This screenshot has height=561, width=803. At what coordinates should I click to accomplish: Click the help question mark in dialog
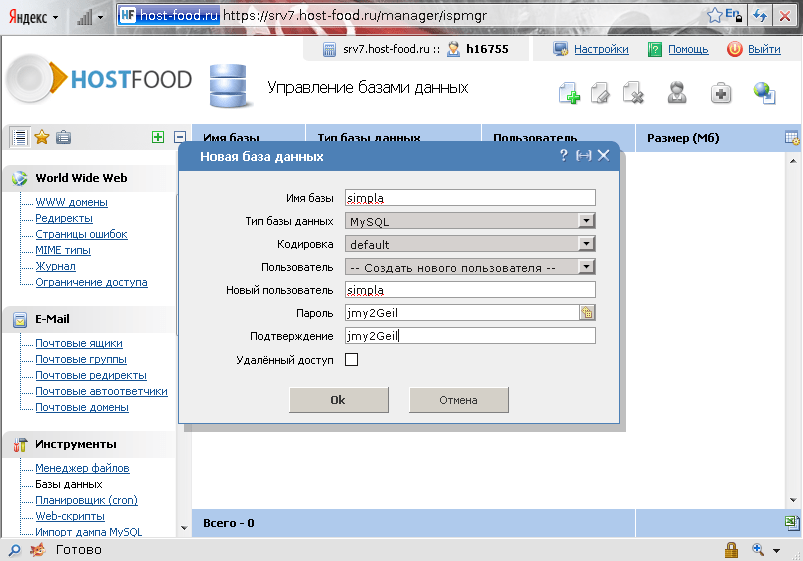pos(563,155)
